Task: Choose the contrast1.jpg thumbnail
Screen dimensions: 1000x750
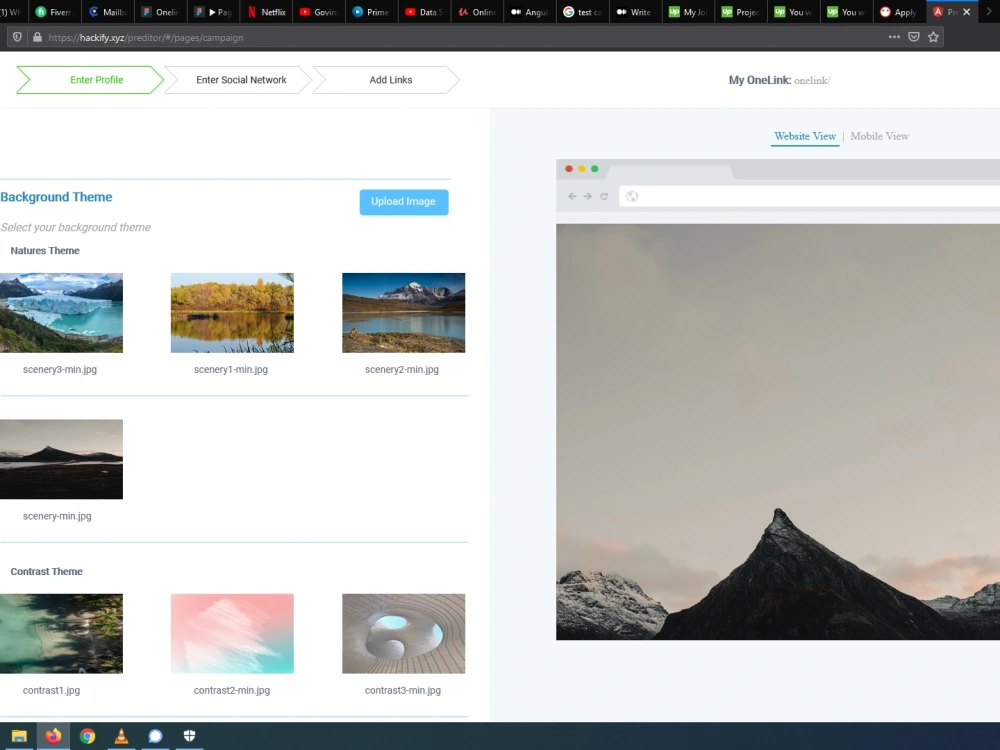Action: pyautogui.click(x=61, y=633)
